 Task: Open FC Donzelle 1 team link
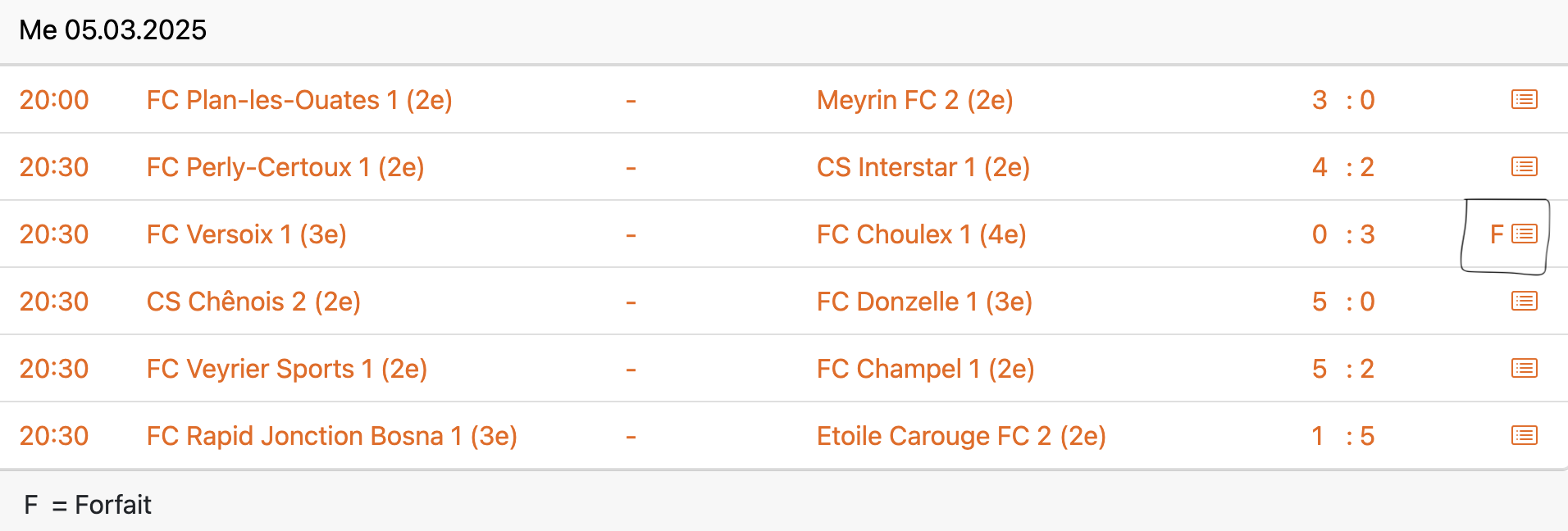924,302
